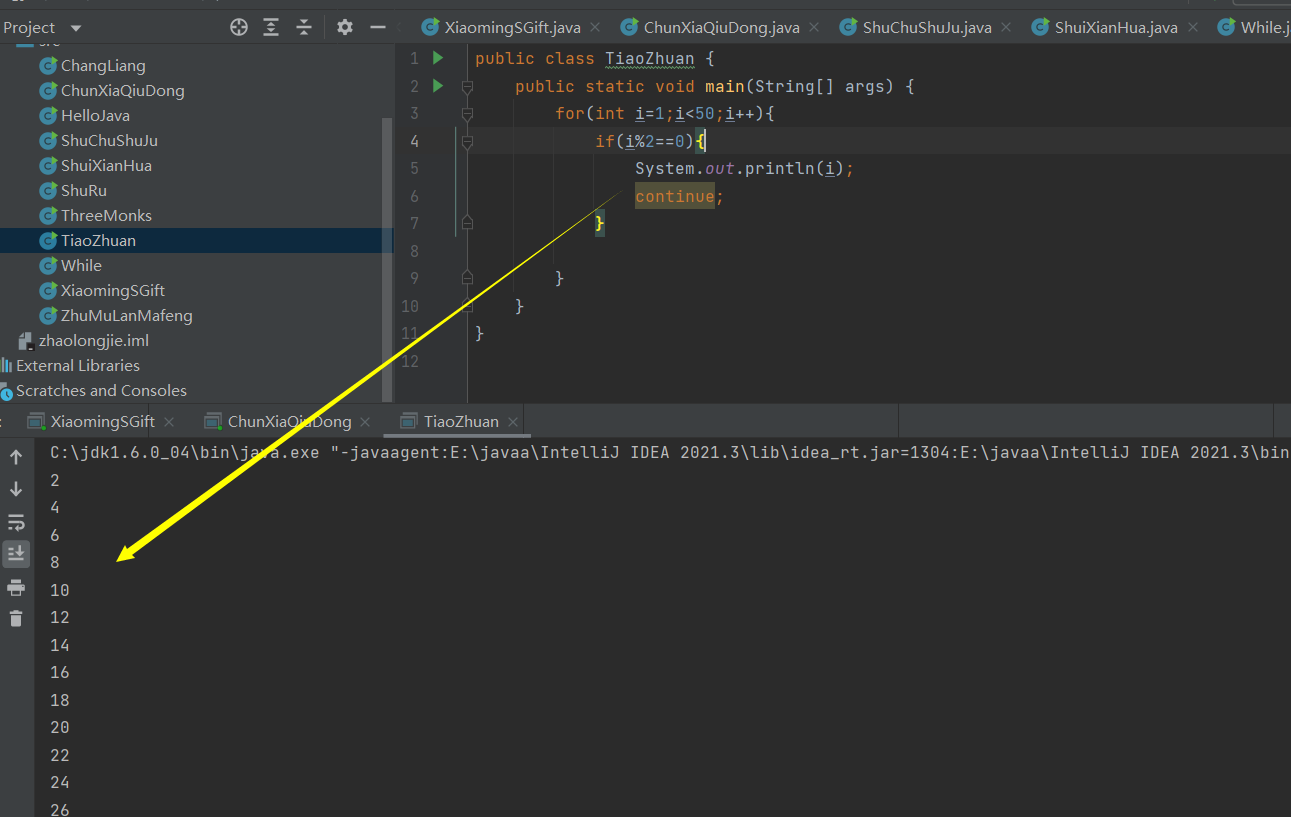Viewport: 1291px width, 817px height.
Task: Close the XiaomingSGift run tab
Action: tap(169, 422)
